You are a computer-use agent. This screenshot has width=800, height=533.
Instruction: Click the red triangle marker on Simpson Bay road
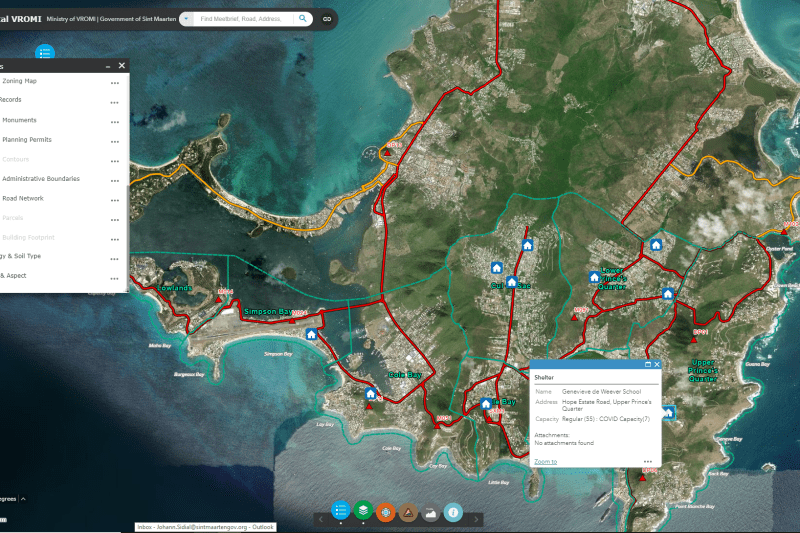(292, 321)
